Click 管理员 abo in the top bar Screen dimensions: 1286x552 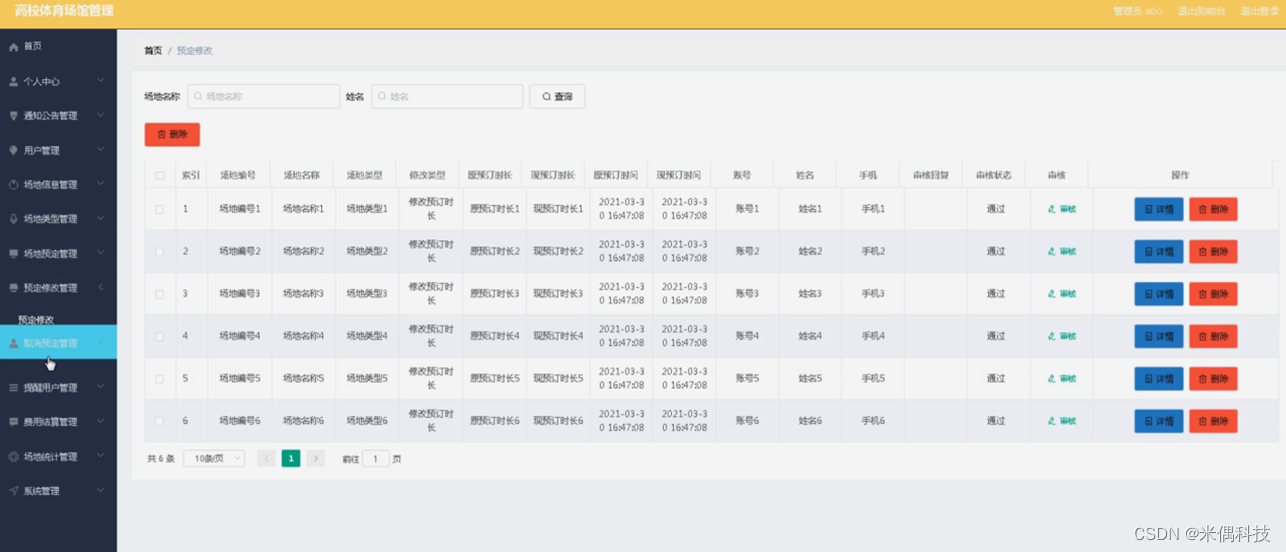(1137, 11)
